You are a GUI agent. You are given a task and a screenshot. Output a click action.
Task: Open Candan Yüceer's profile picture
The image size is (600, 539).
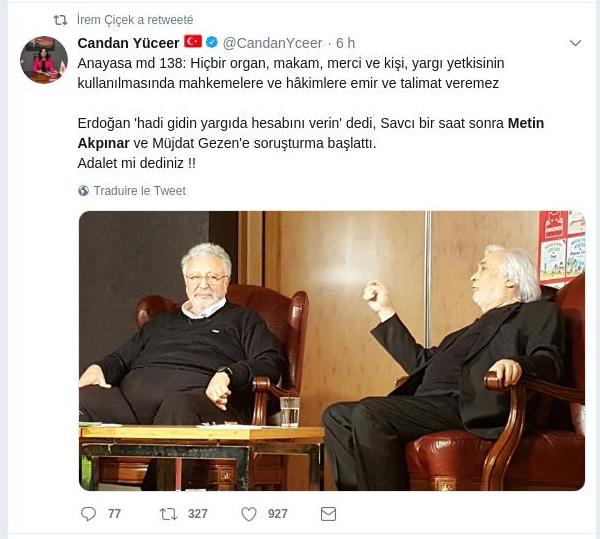[44, 59]
